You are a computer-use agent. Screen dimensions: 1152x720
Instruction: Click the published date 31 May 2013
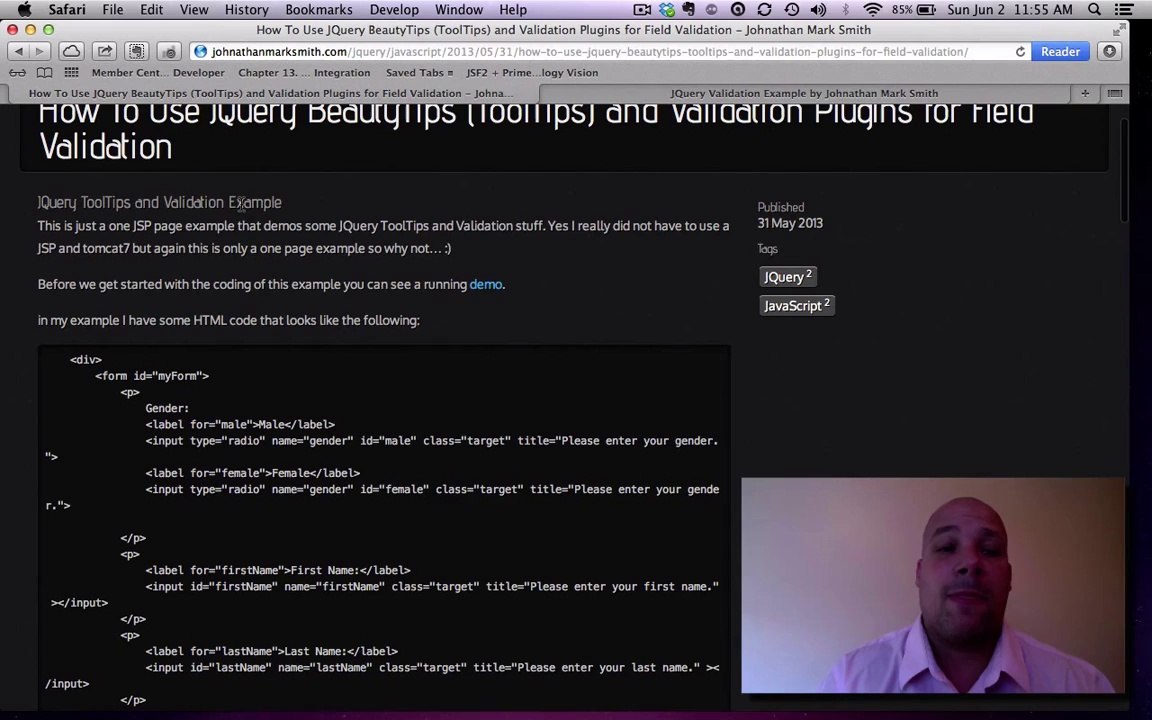click(x=790, y=223)
